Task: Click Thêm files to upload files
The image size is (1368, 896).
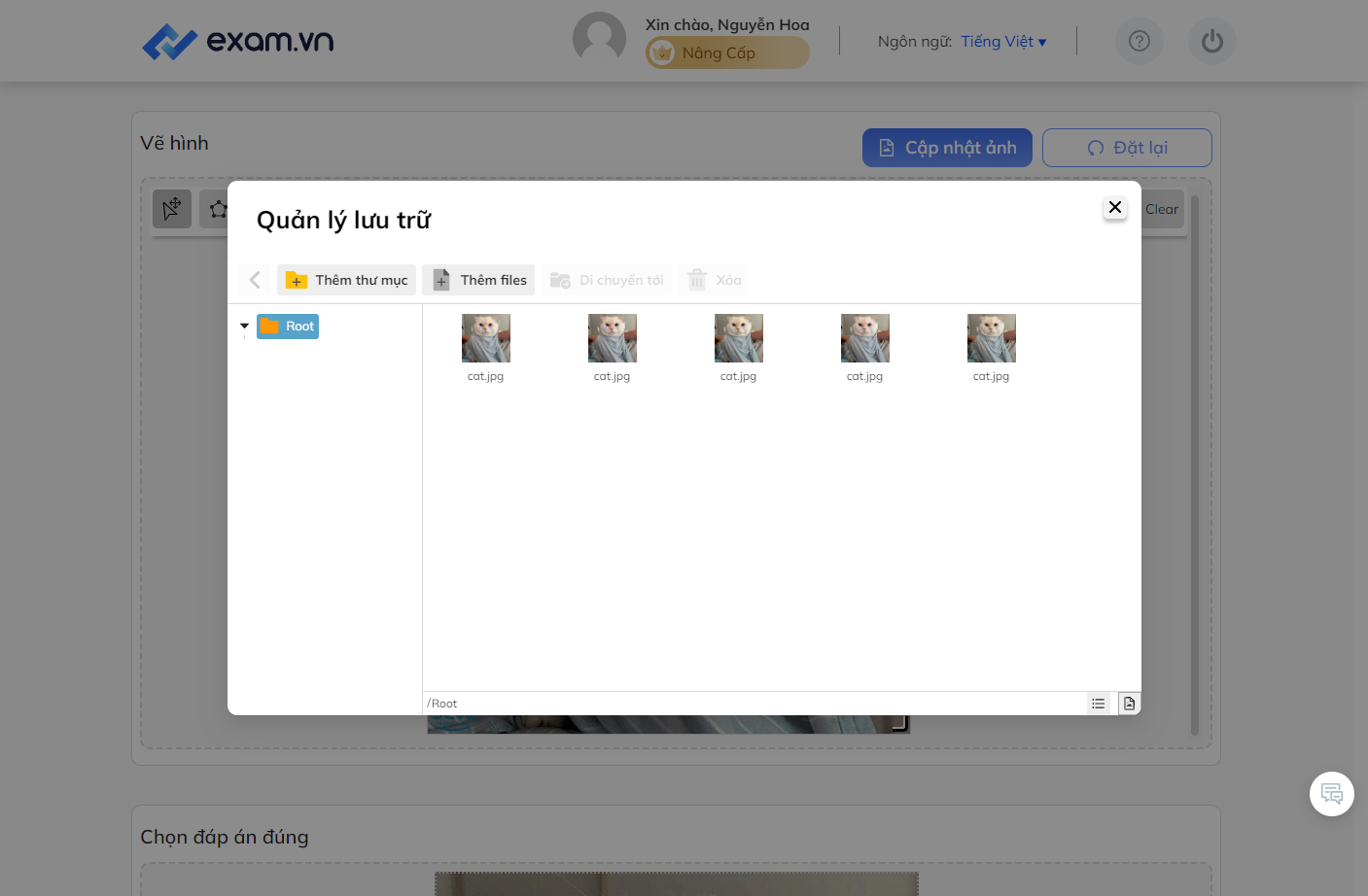Action: tap(478, 280)
